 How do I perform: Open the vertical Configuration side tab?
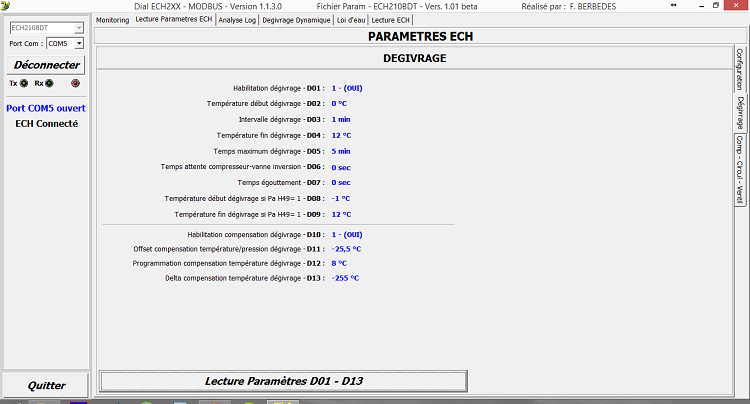pyautogui.click(x=740, y=68)
